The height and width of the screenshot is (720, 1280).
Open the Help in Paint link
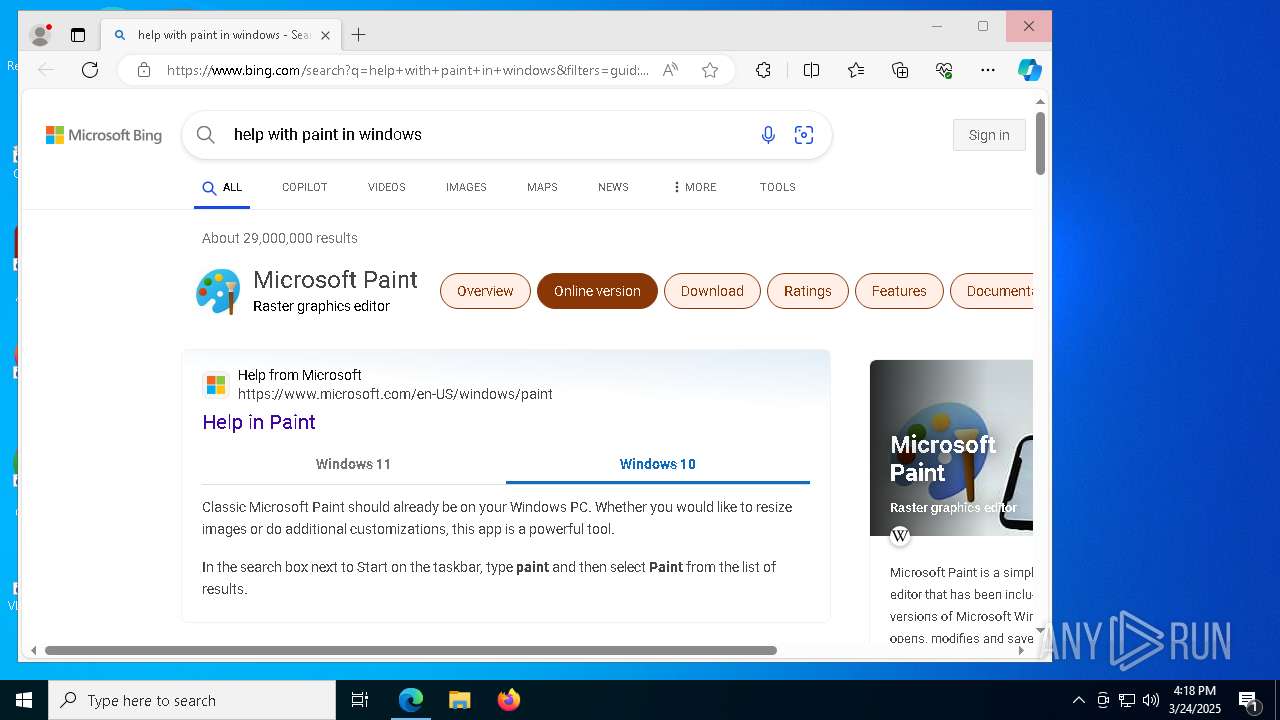259,422
